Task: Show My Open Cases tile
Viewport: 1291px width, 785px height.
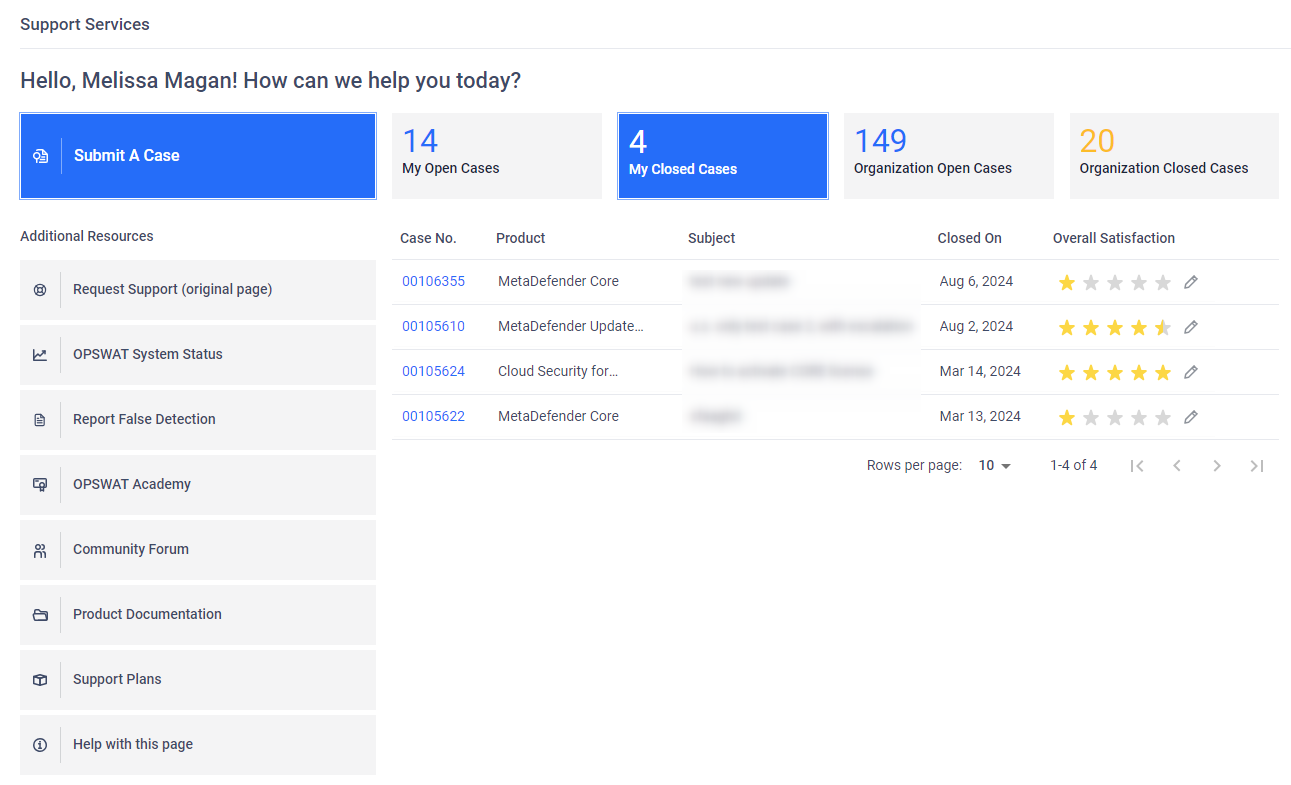Action: (497, 156)
